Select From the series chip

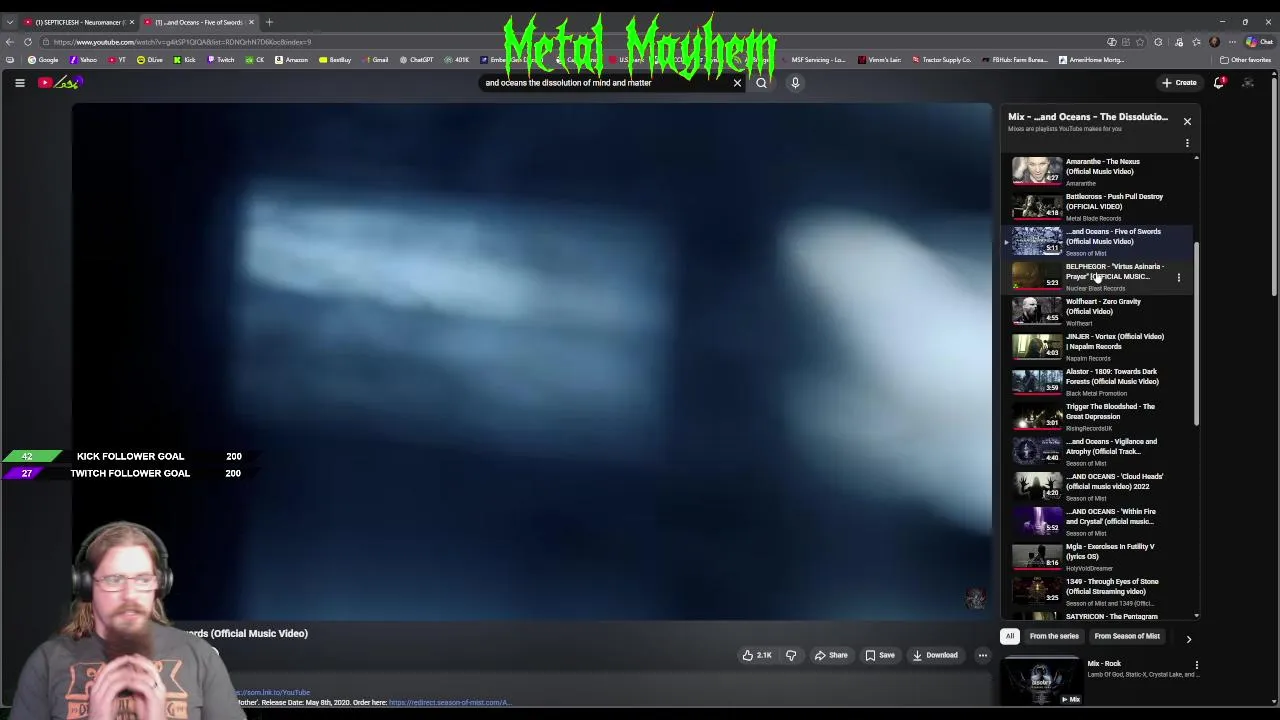[x=1054, y=637]
